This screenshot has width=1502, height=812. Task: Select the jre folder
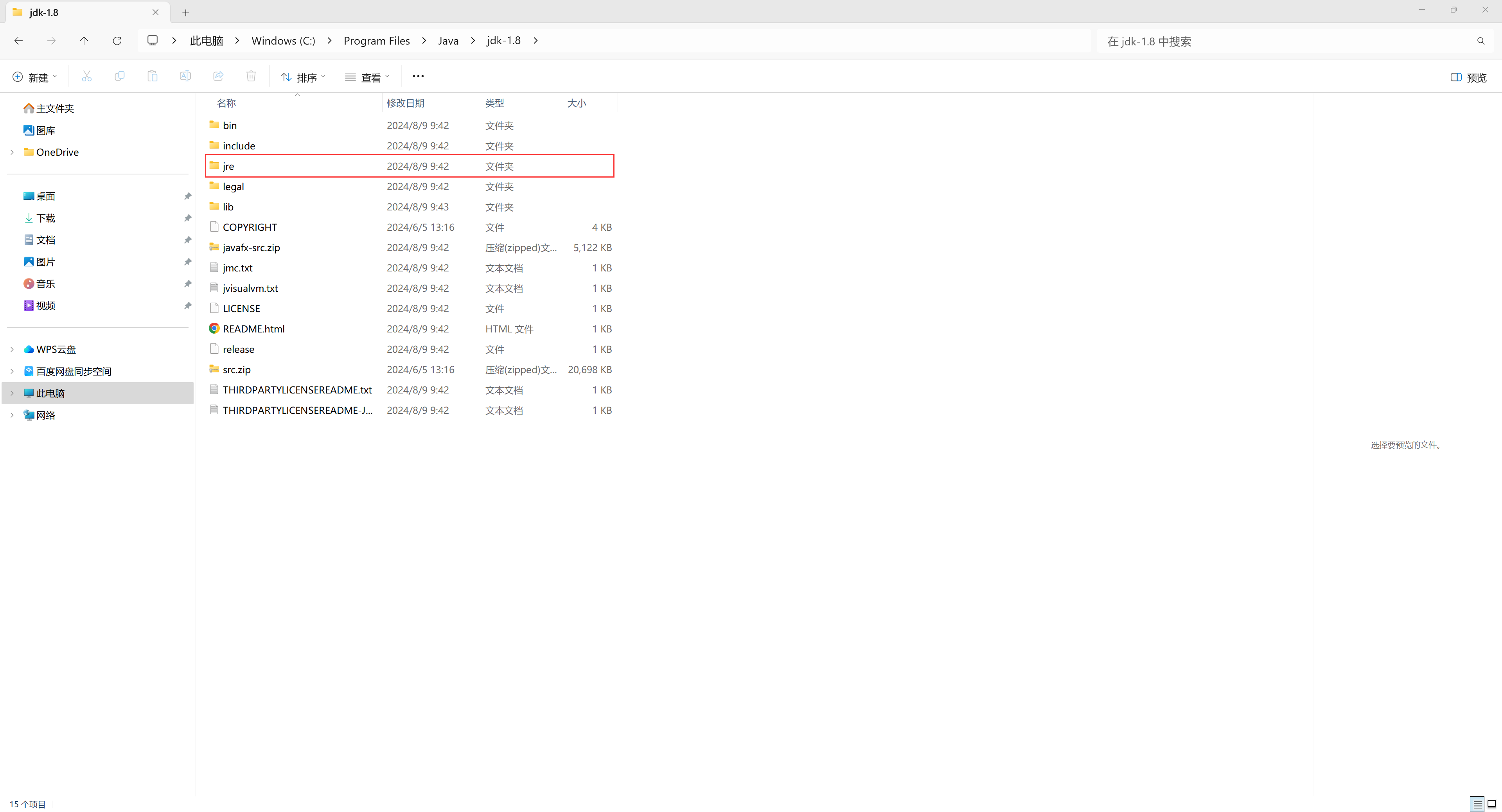(x=228, y=166)
